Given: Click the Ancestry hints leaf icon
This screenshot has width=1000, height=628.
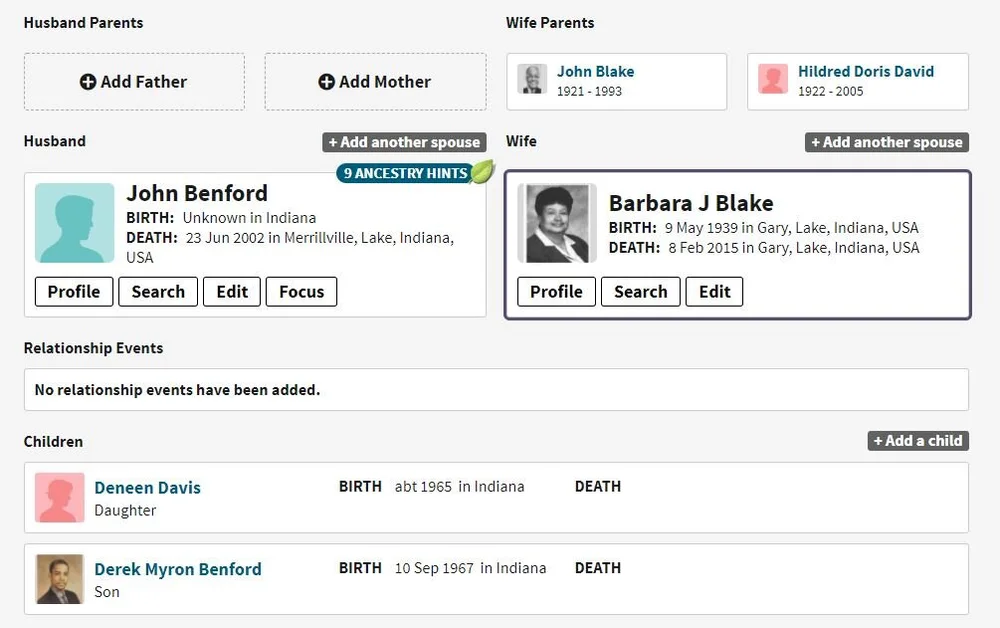Looking at the screenshot, I should click(483, 171).
